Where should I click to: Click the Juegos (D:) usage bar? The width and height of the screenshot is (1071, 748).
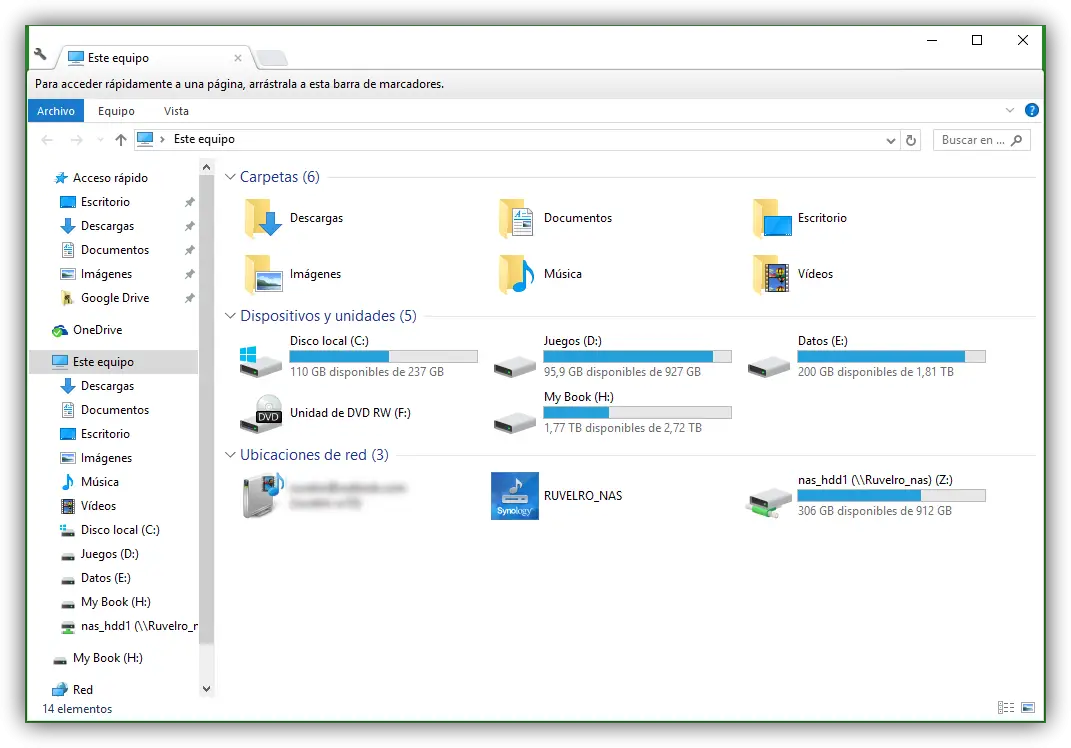tap(637, 357)
